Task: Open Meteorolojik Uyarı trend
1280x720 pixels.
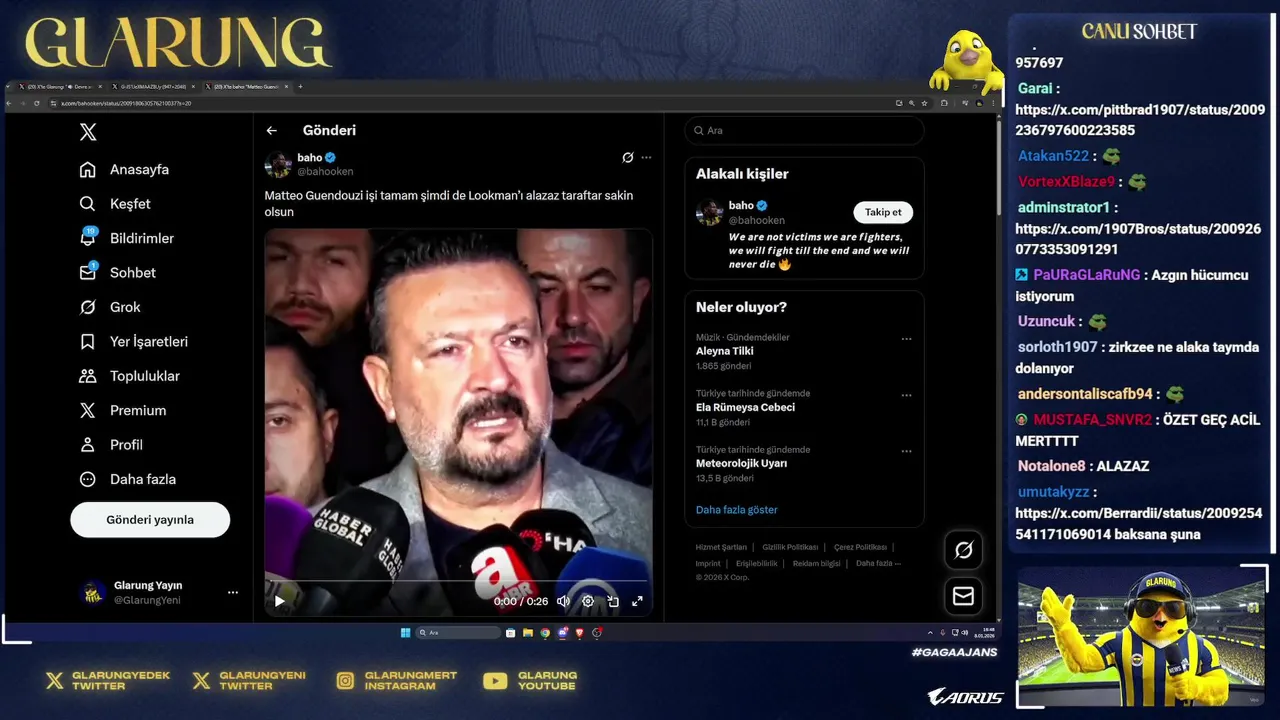Action: click(x=741, y=463)
